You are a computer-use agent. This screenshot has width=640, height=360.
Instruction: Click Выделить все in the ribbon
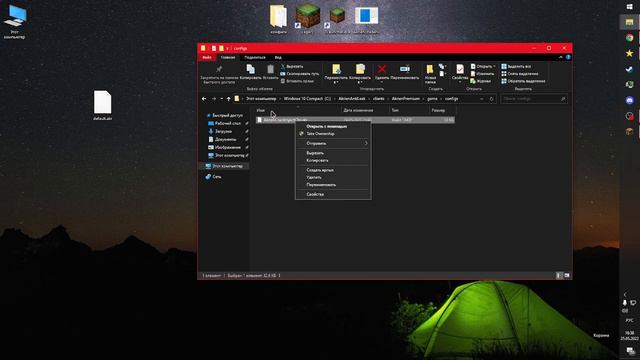click(x=516, y=67)
